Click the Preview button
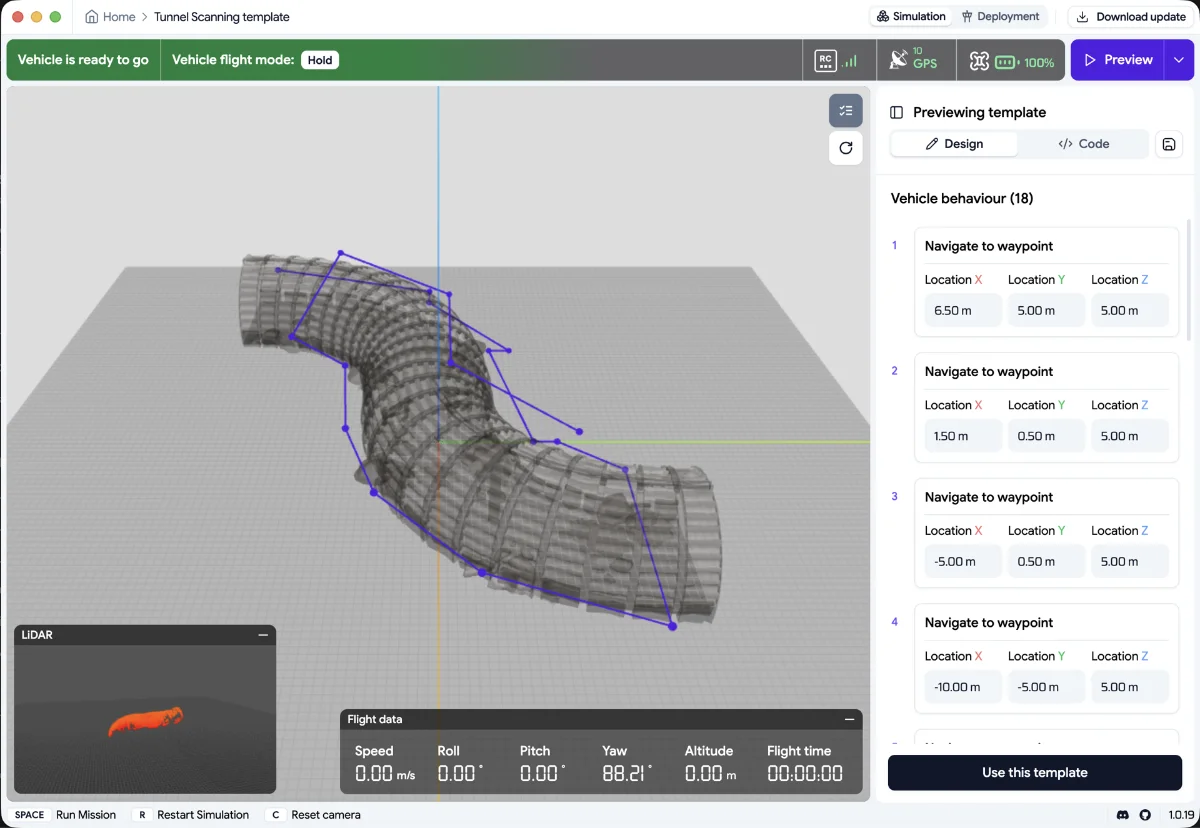This screenshot has height=828, width=1200. 1118,60
